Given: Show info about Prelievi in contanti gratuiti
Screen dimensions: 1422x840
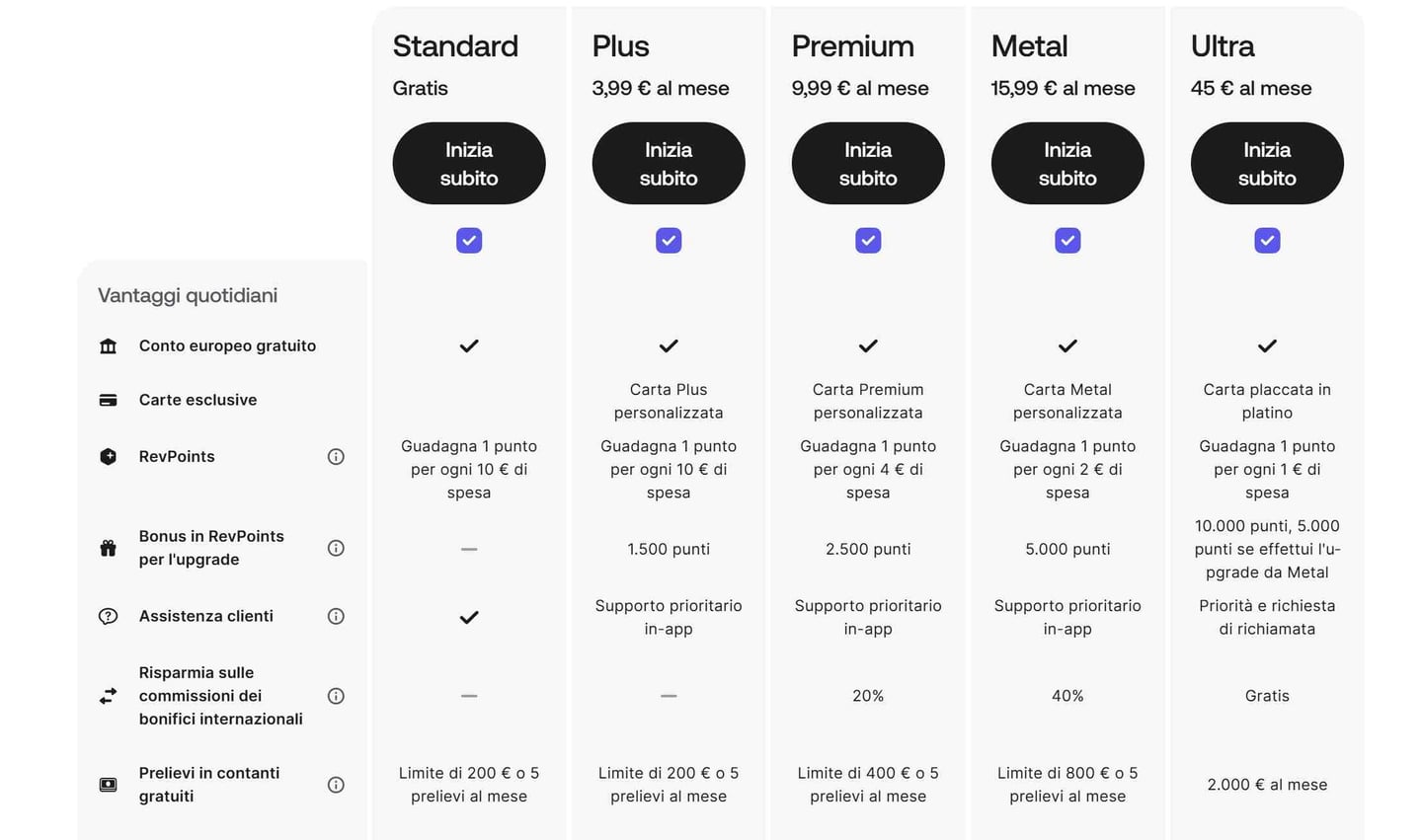Looking at the screenshot, I should pyautogui.click(x=336, y=785).
